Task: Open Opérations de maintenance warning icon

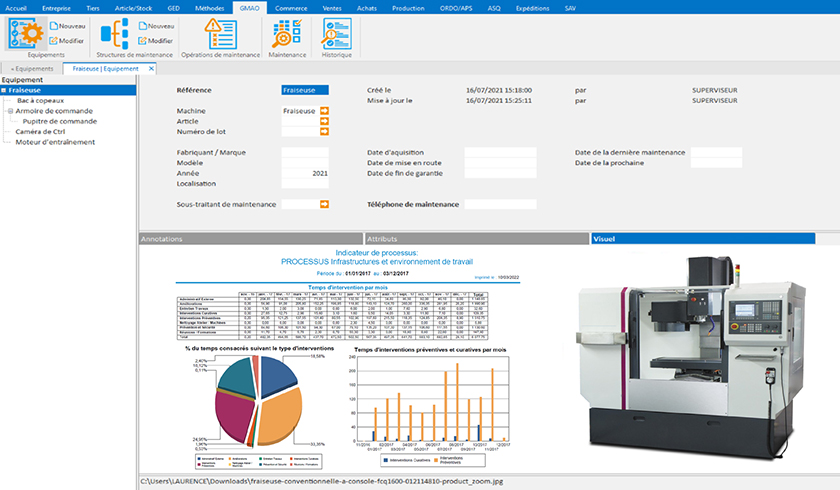Action: point(219,33)
